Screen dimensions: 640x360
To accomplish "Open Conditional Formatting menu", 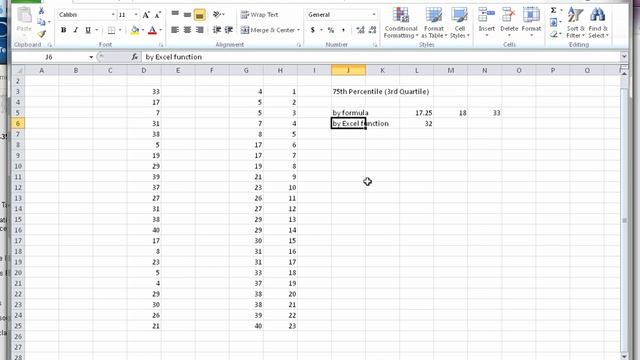I will (401, 23).
